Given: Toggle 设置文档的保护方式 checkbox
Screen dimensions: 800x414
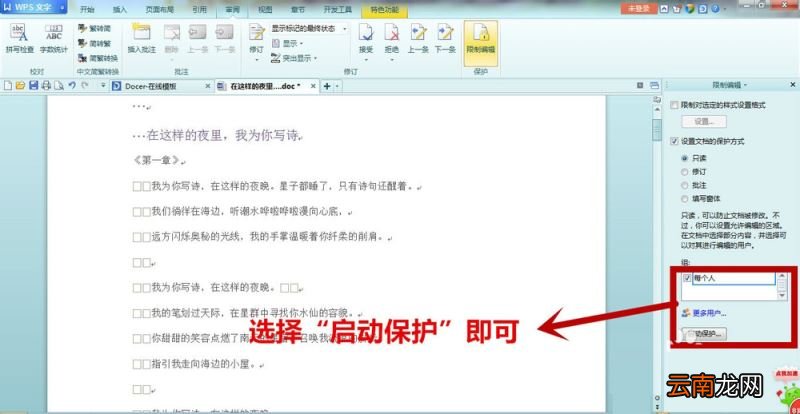Looking at the screenshot, I should (x=674, y=141).
